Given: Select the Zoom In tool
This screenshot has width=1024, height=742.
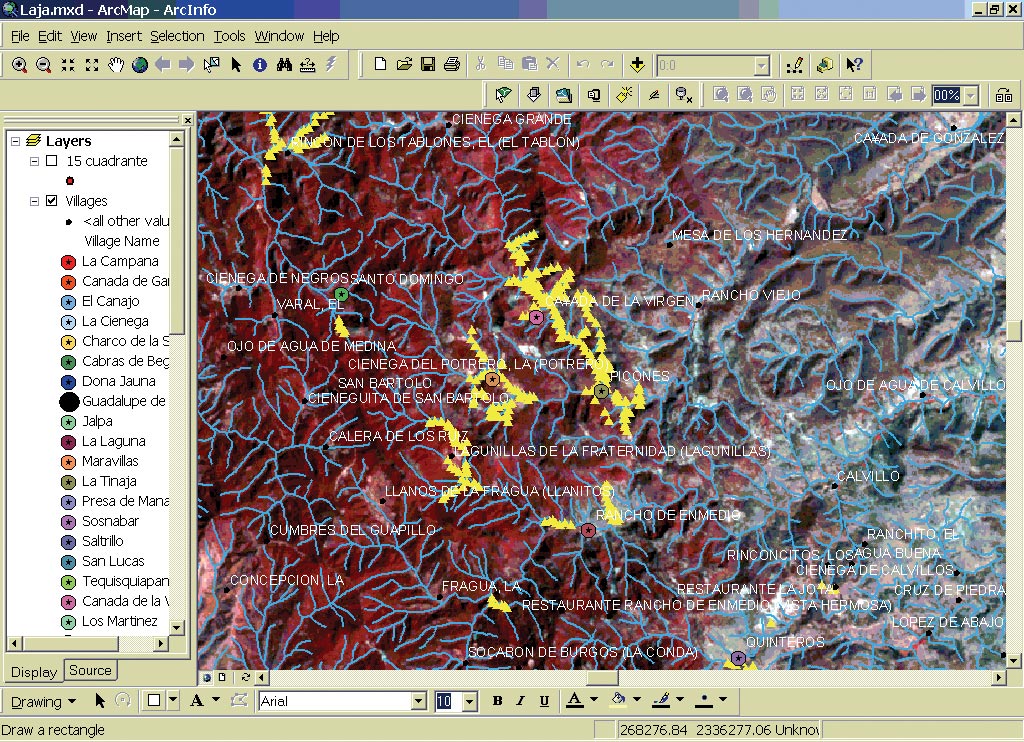Looking at the screenshot, I should (x=20, y=65).
